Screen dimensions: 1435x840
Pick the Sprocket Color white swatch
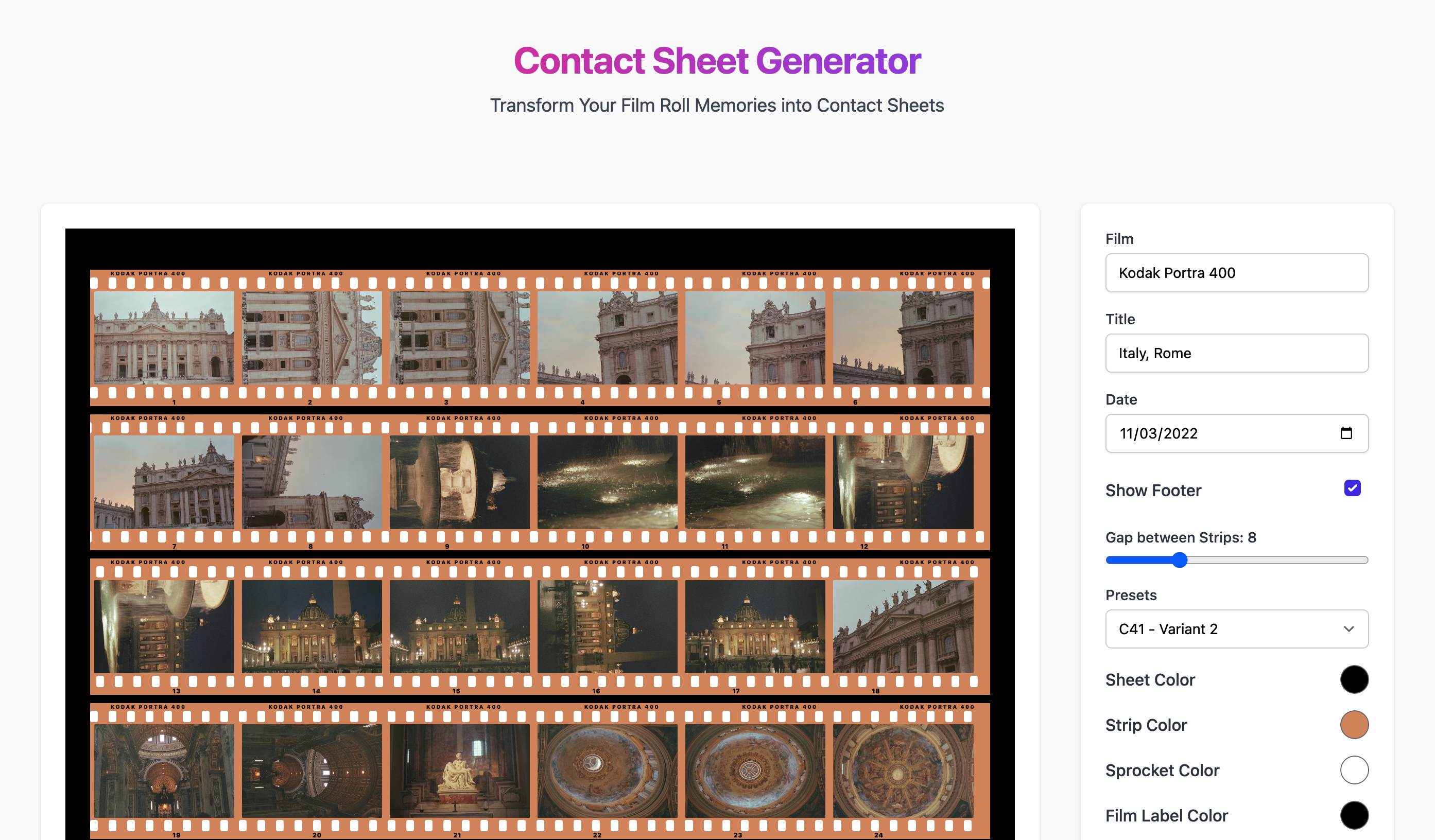point(1354,770)
